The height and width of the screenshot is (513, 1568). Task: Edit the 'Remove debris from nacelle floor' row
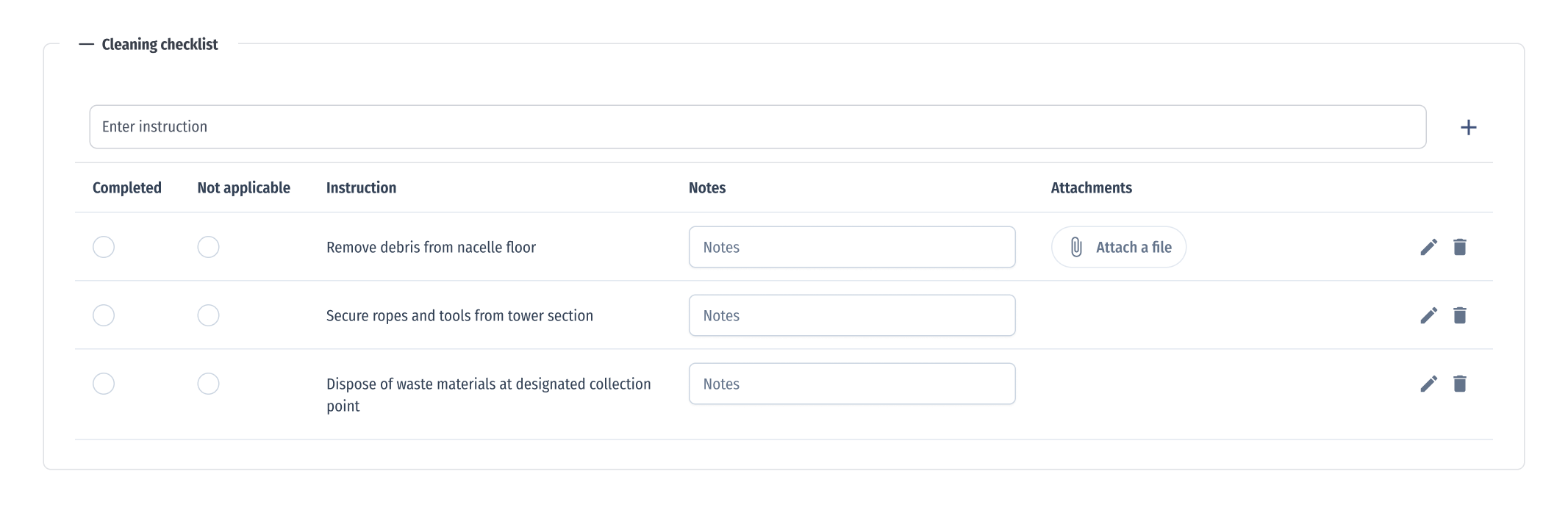pyautogui.click(x=1428, y=247)
